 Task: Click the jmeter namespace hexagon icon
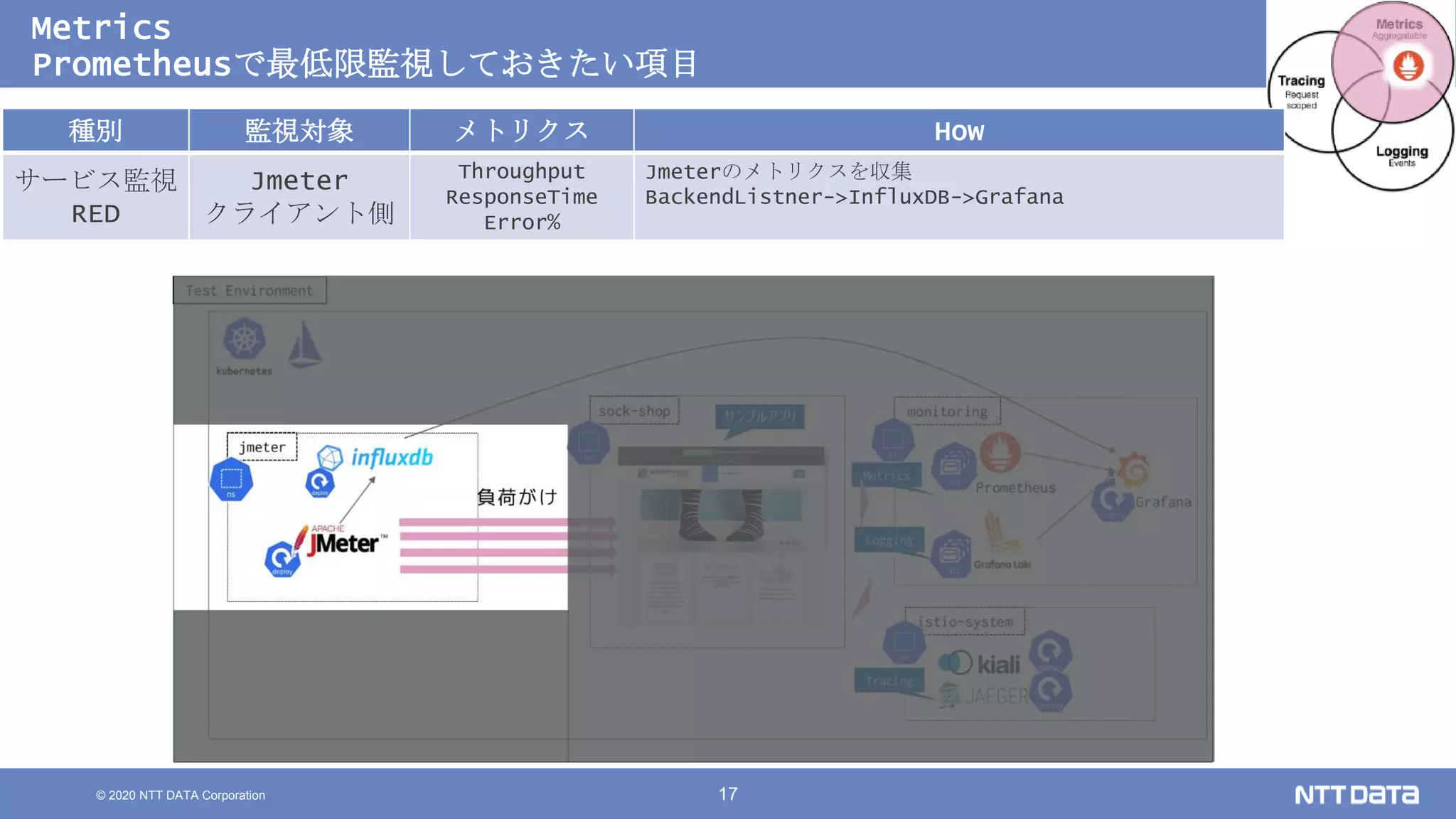[231, 479]
